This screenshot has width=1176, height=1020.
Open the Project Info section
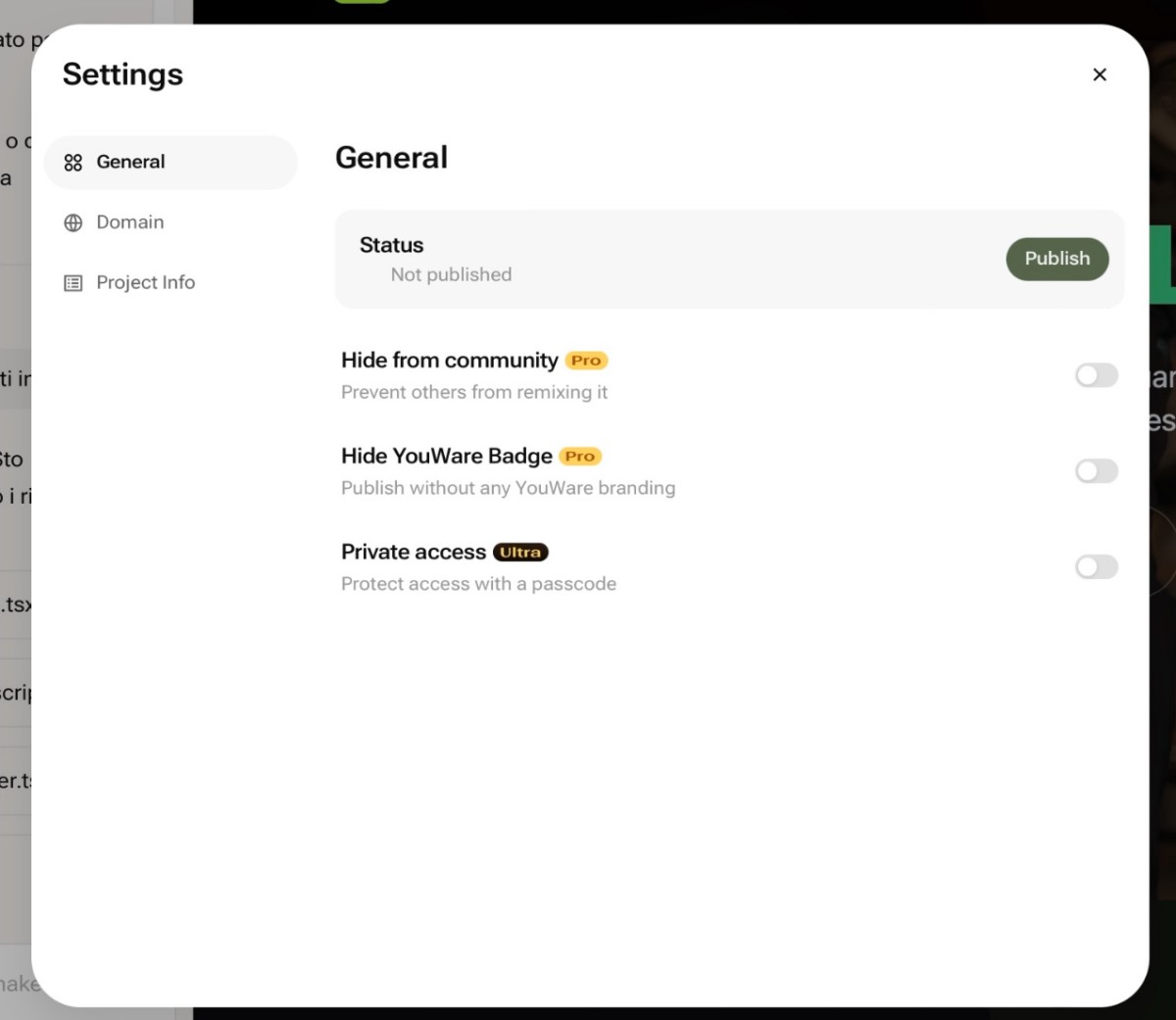pos(145,283)
